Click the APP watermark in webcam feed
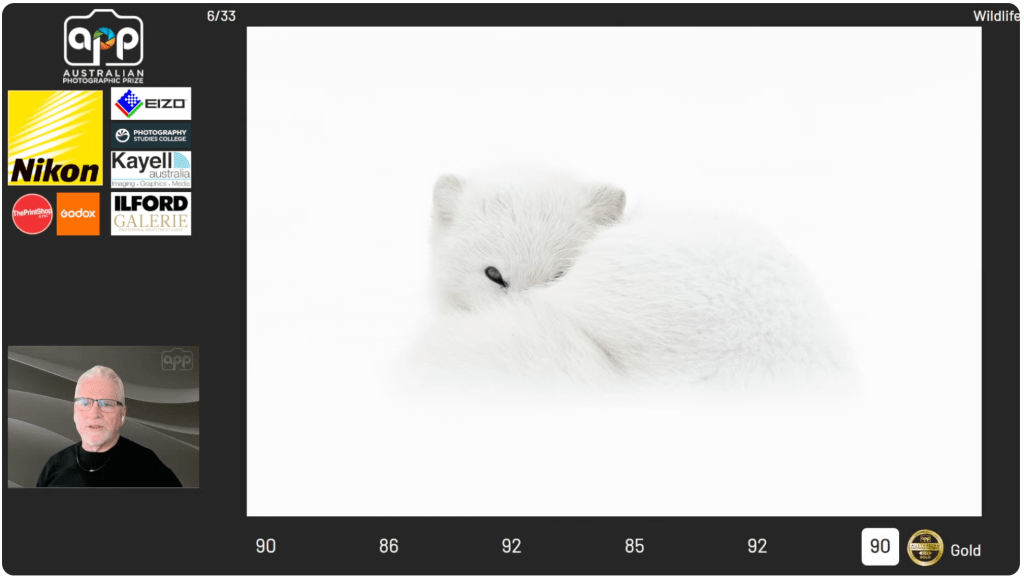 click(x=177, y=360)
